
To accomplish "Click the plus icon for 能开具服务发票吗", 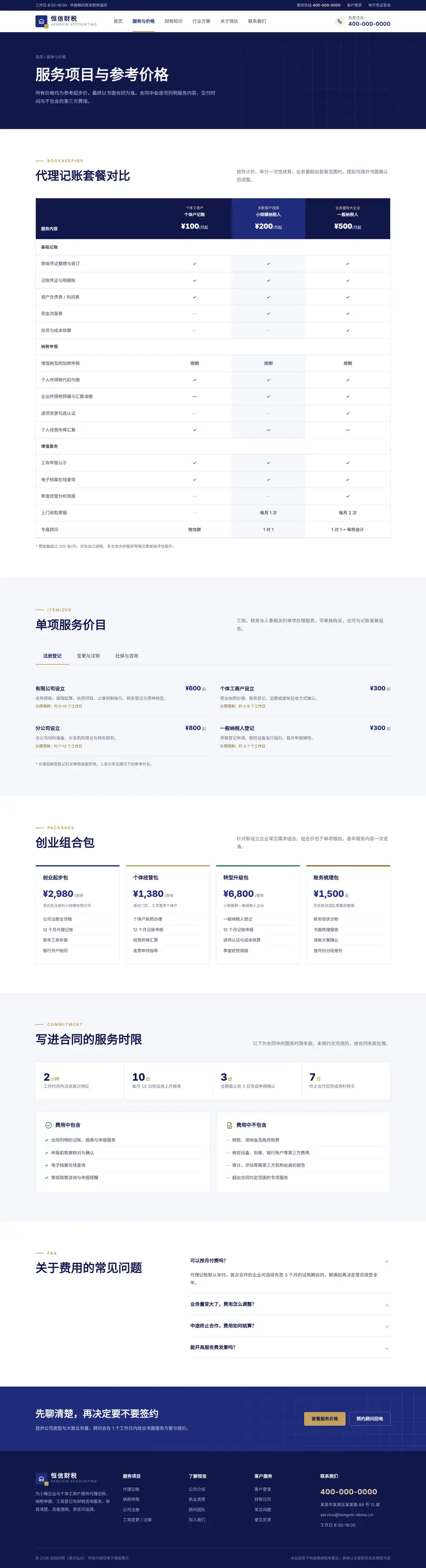I will (386, 1348).
